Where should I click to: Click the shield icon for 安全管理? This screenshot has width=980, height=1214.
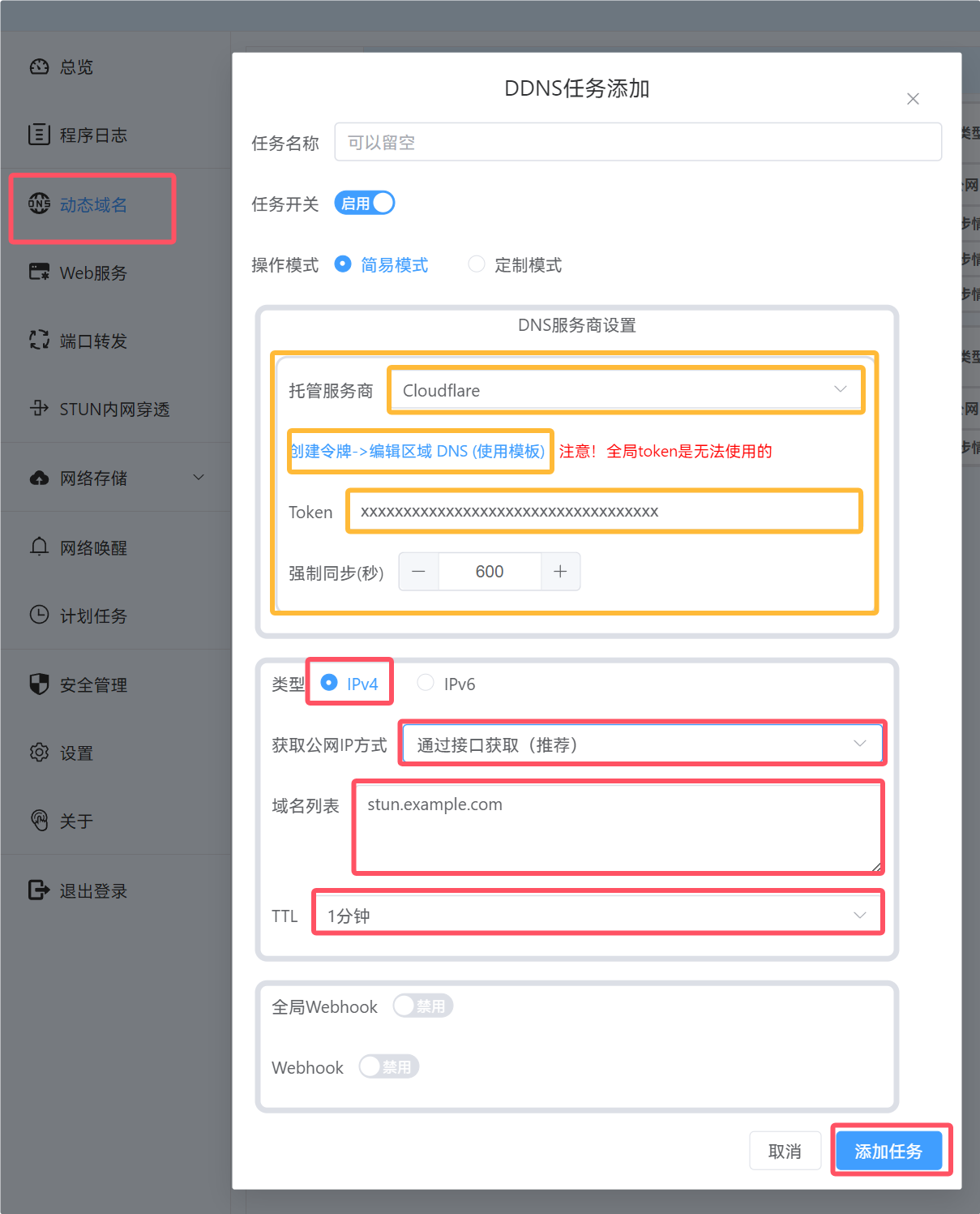tap(39, 684)
